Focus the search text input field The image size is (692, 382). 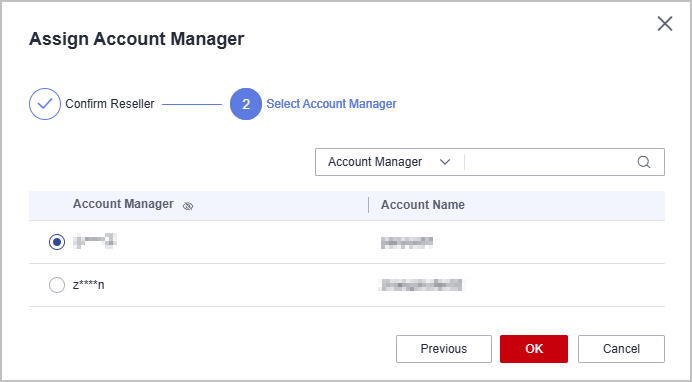click(x=549, y=162)
